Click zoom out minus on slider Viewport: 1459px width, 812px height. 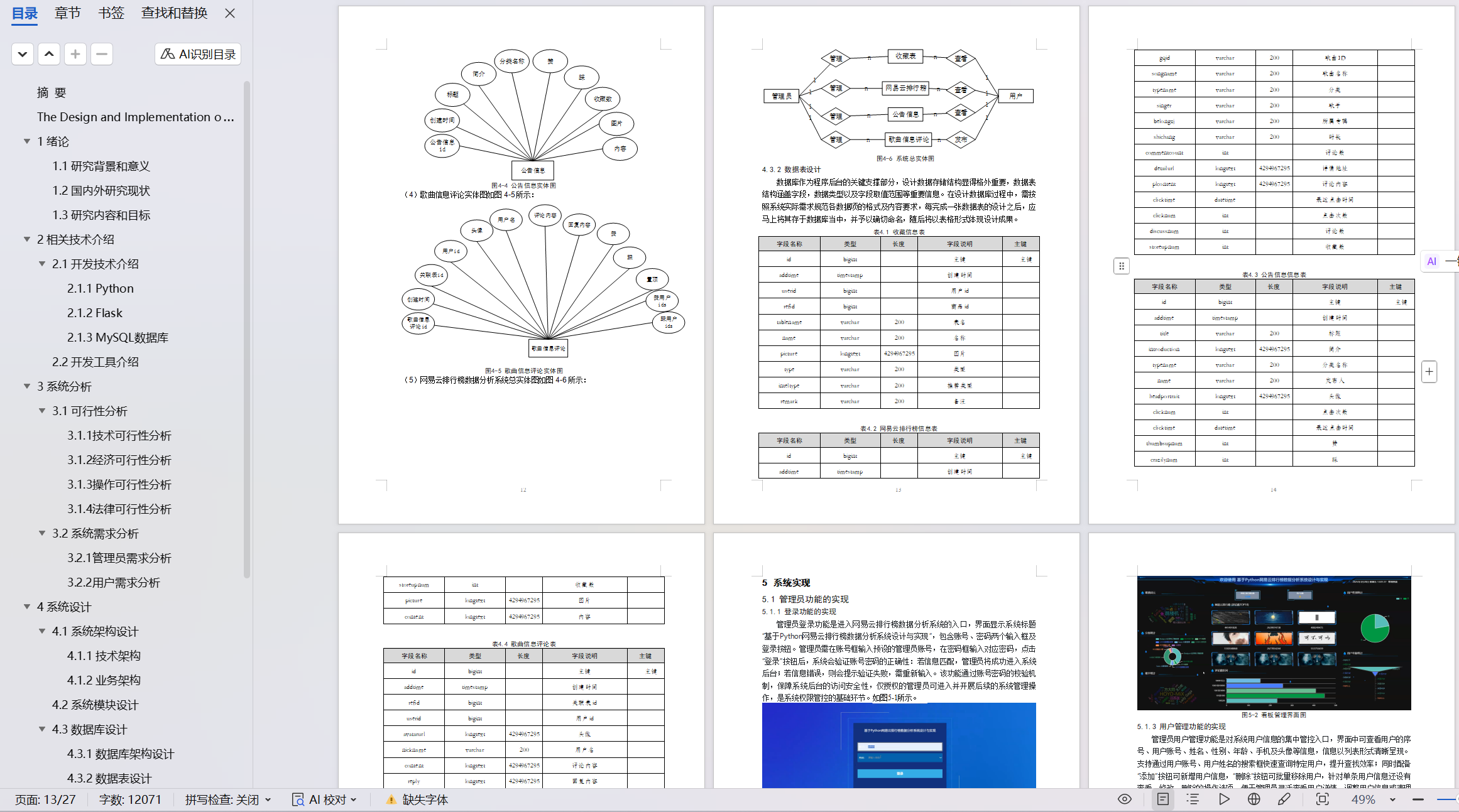pyautogui.click(x=1418, y=799)
